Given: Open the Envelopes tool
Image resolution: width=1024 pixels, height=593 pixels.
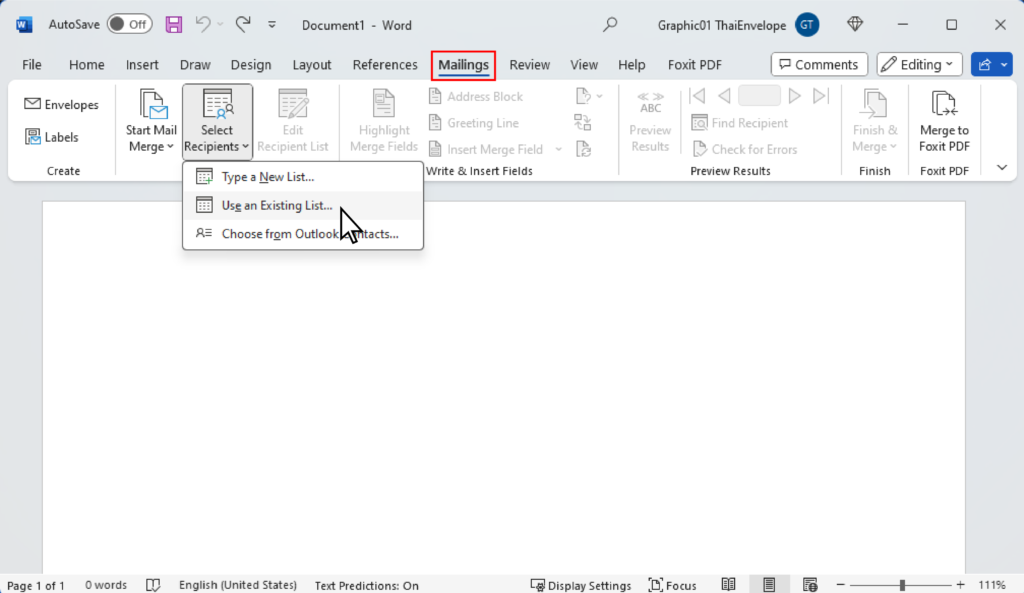Looking at the screenshot, I should 61,104.
